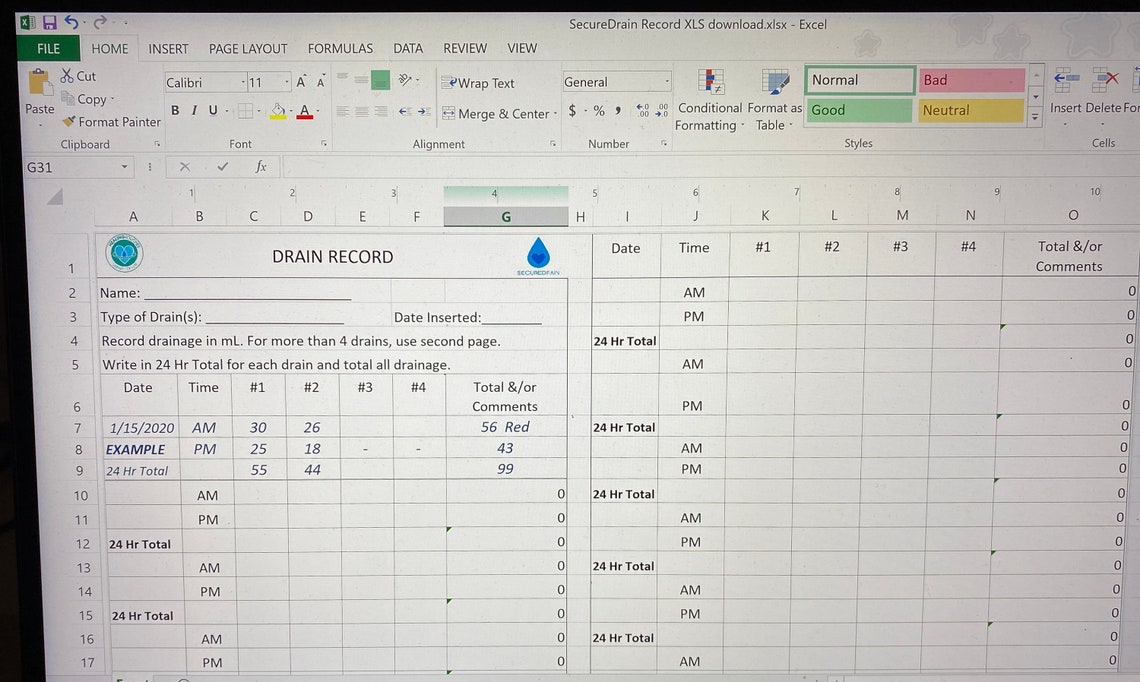This screenshot has height=682, width=1140.
Task: Toggle Merge & Center on selected cells
Action: click(497, 113)
